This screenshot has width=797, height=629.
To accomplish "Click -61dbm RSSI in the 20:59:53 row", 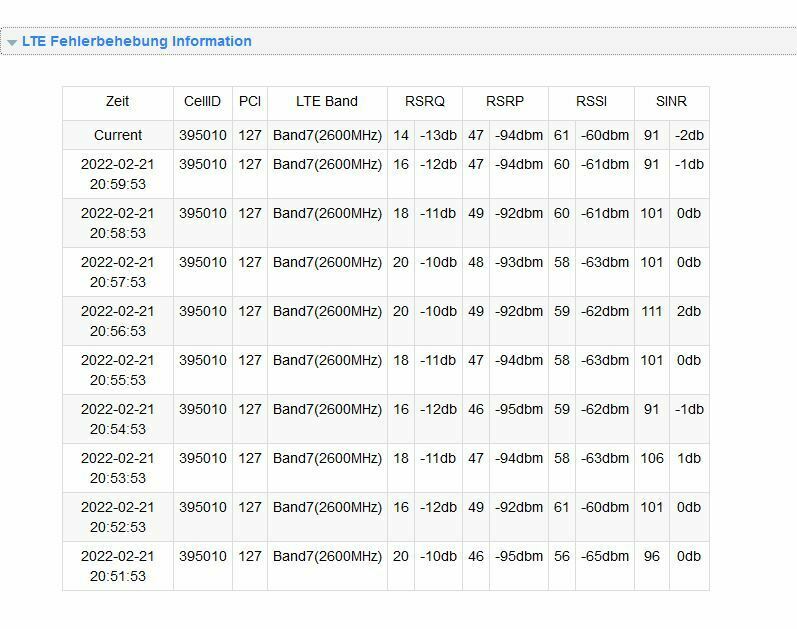I will point(605,164).
